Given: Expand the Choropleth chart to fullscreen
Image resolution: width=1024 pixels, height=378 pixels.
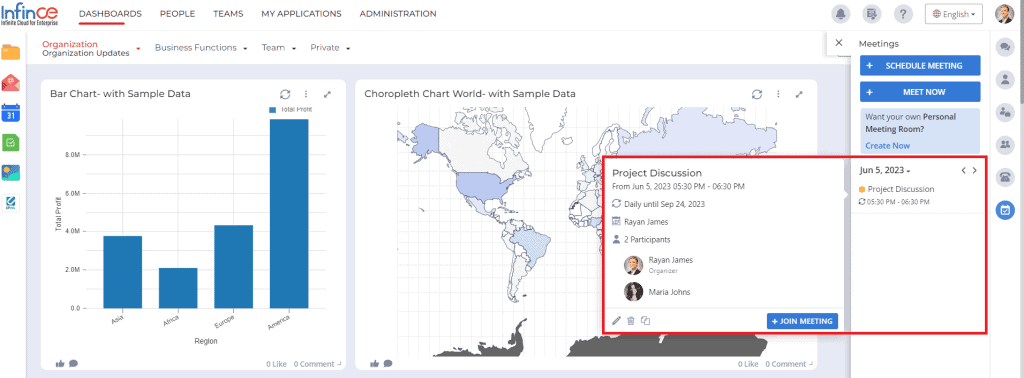Looking at the screenshot, I should tap(799, 94).
